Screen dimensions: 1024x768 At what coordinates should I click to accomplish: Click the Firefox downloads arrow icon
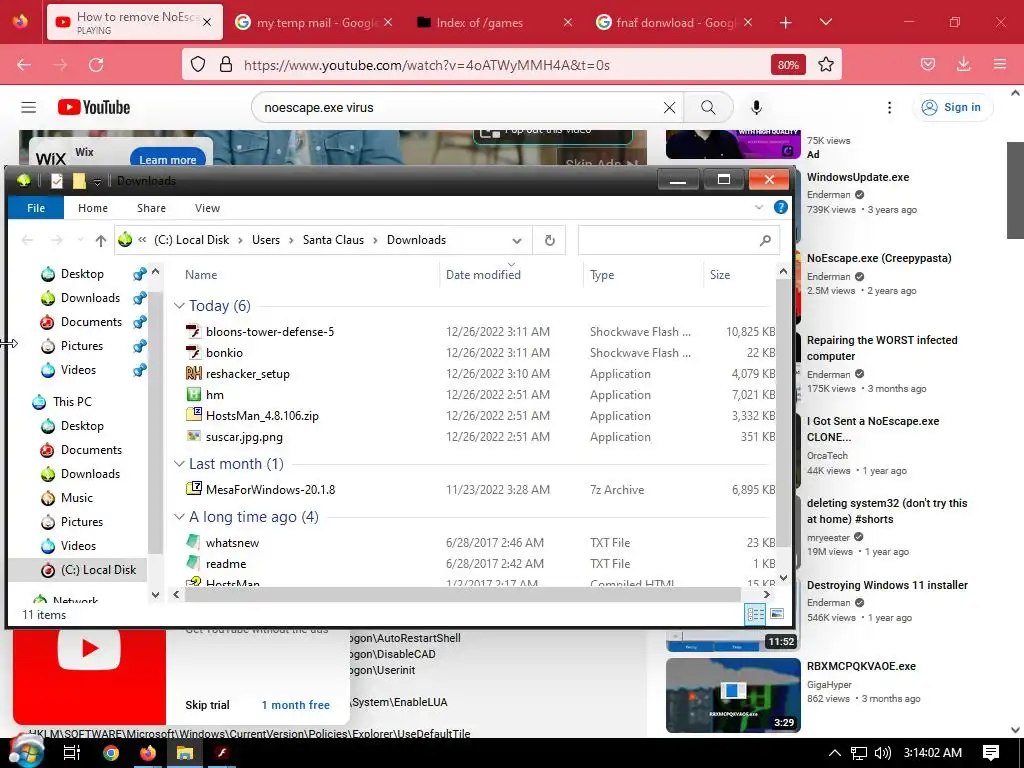tap(963, 64)
